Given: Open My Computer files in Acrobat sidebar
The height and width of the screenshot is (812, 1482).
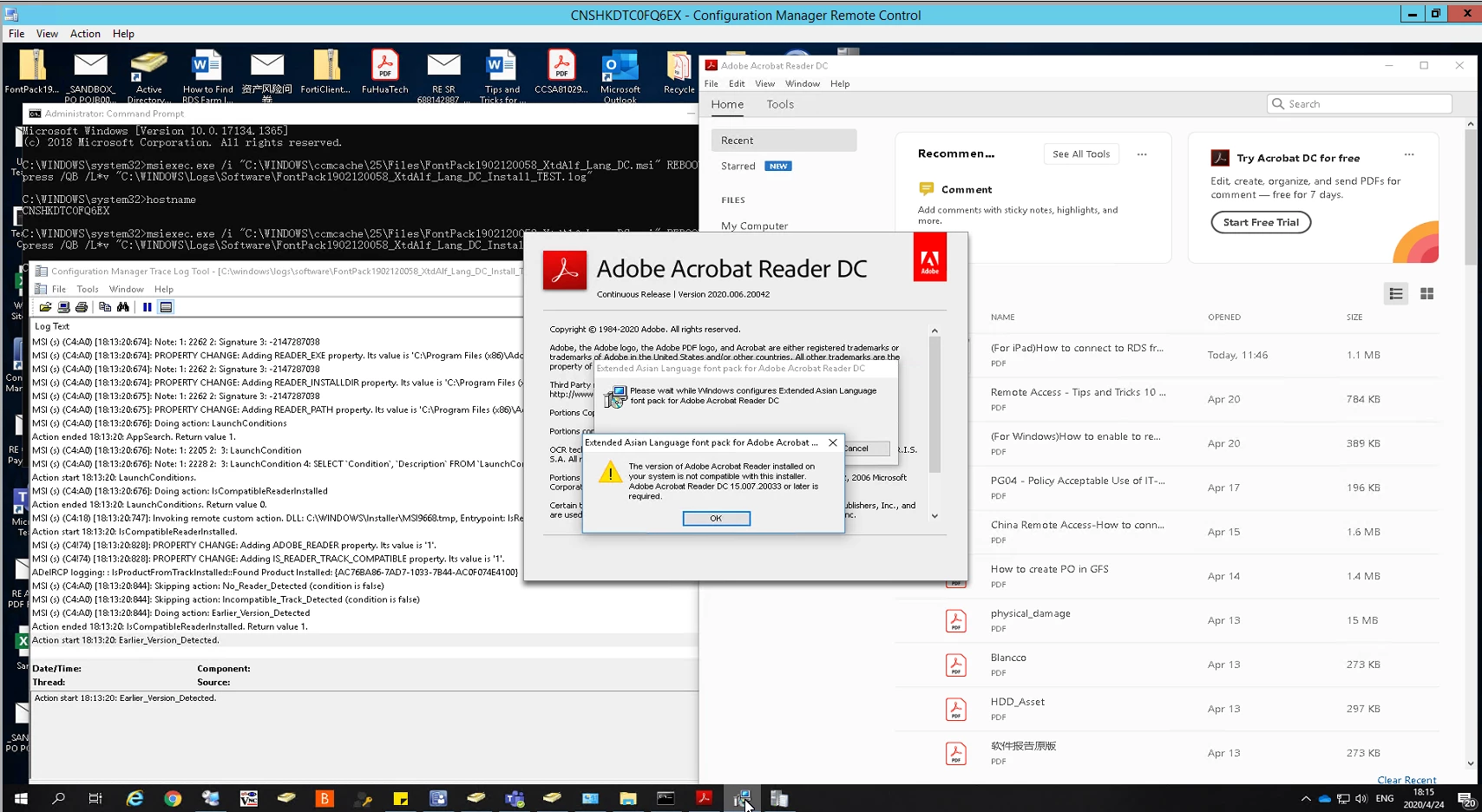Looking at the screenshot, I should 754,226.
